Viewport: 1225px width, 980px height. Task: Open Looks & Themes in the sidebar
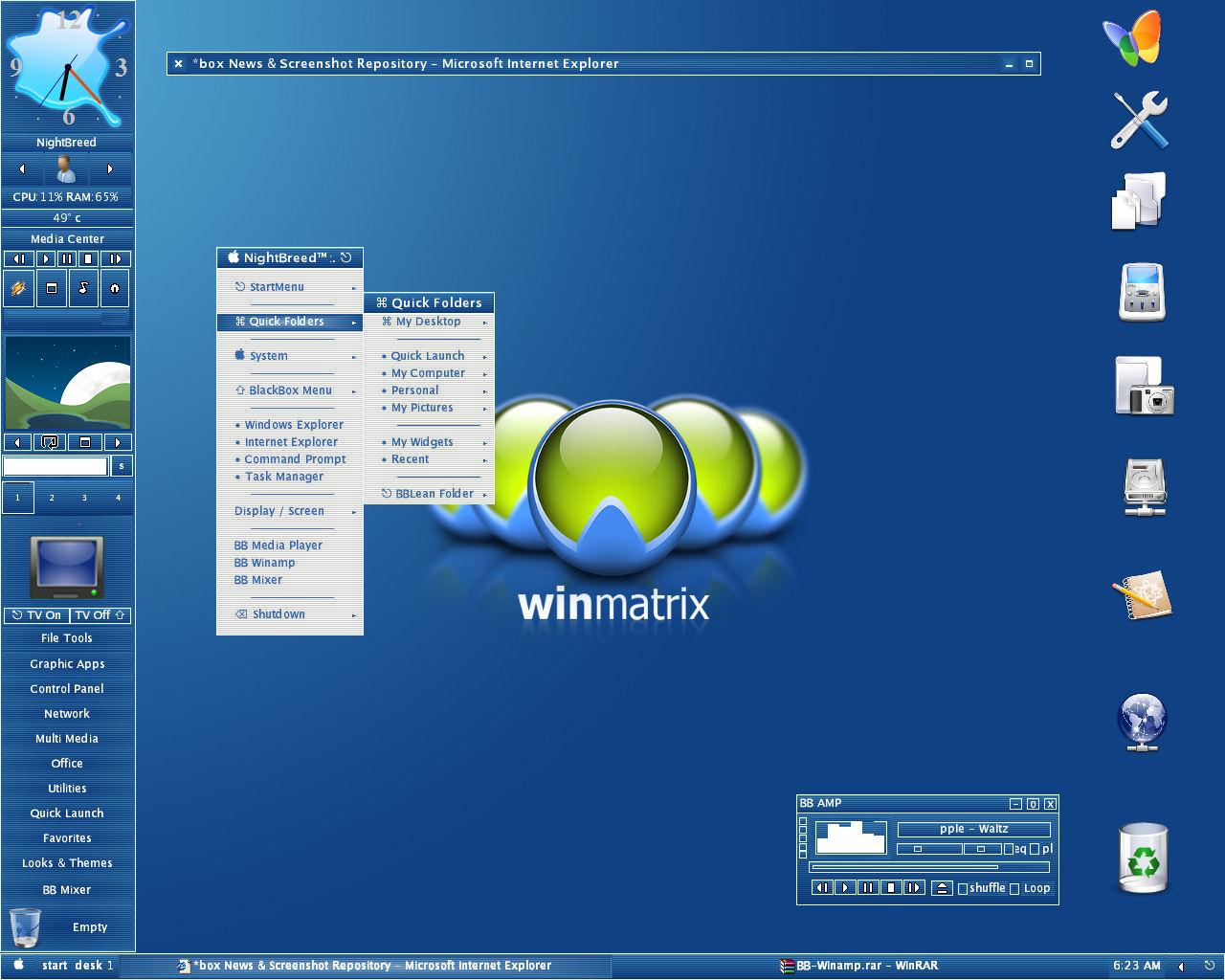67,863
